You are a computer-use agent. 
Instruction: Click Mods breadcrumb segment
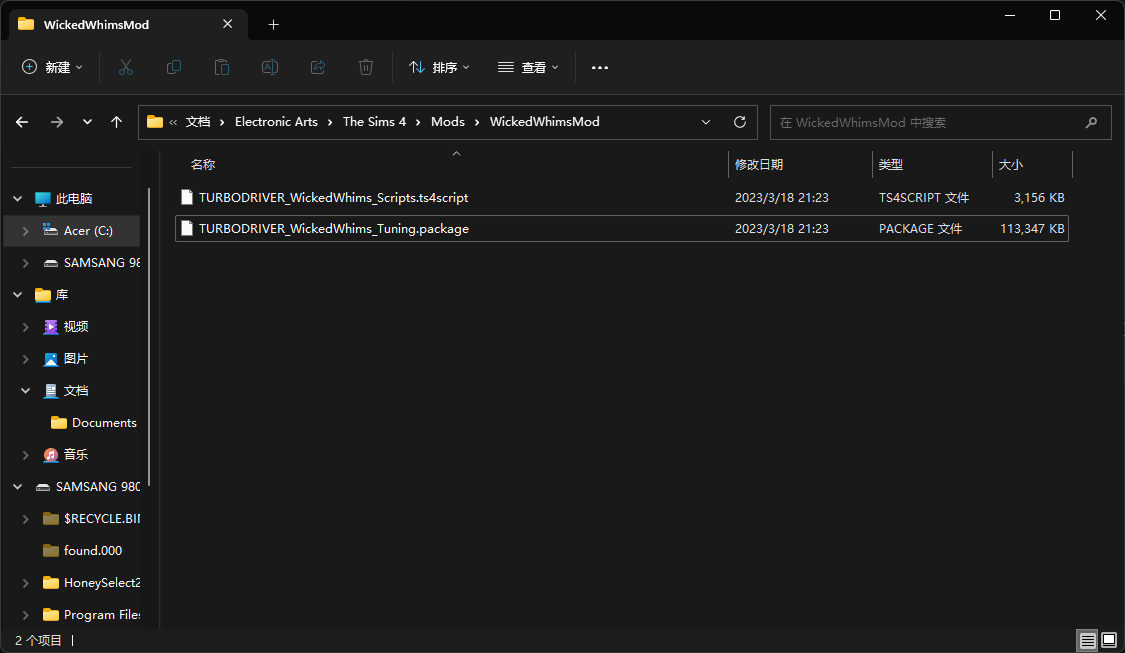pyautogui.click(x=448, y=122)
